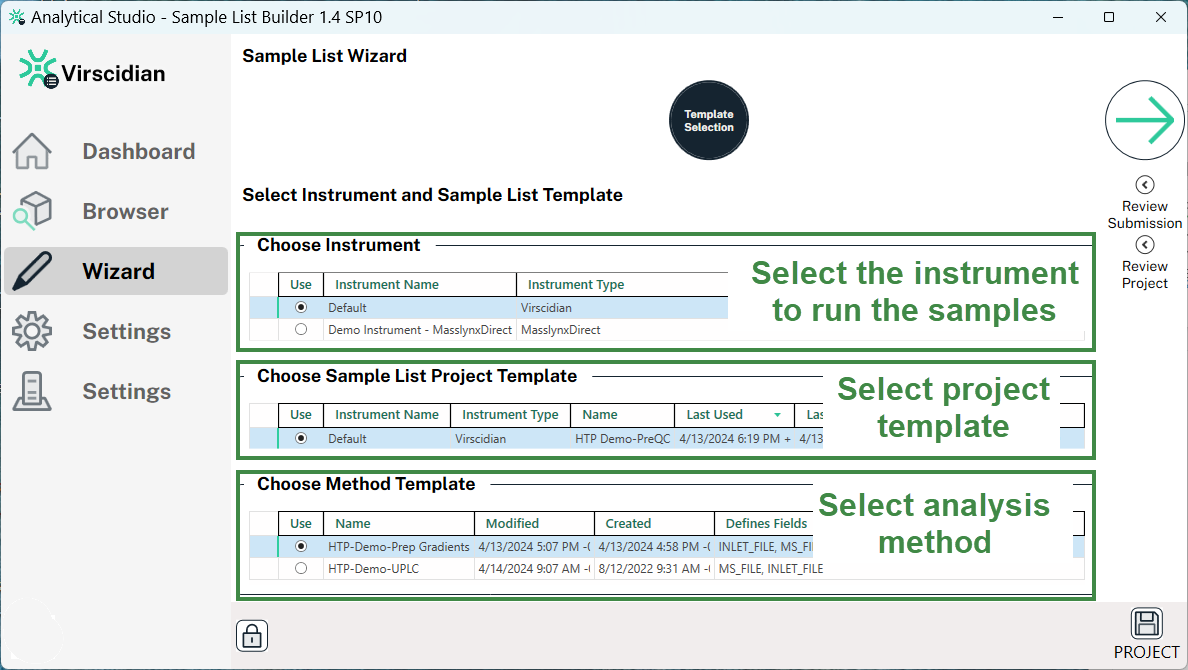This screenshot has height=670, width=1188.
Task: Click the 'HTP-Demo-Prep Gradients' name cell
Action: [x=399, y=546]
